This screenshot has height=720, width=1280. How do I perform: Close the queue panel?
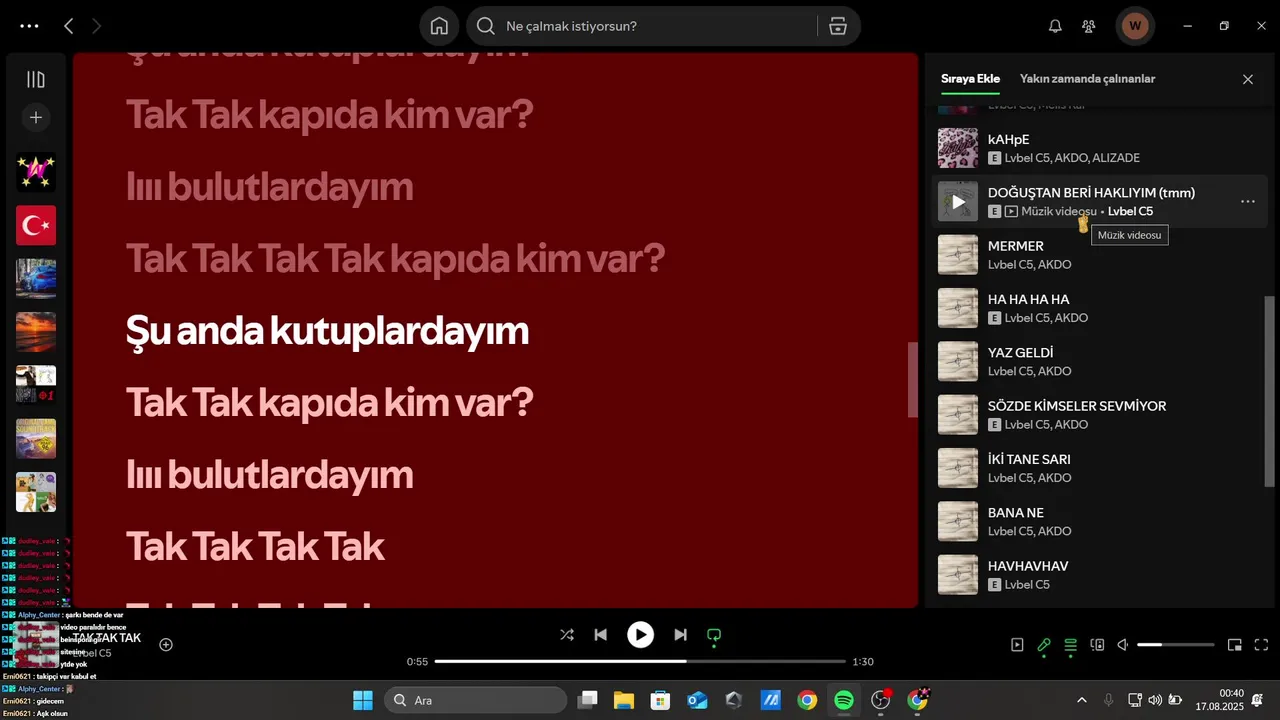(1248, 79)
